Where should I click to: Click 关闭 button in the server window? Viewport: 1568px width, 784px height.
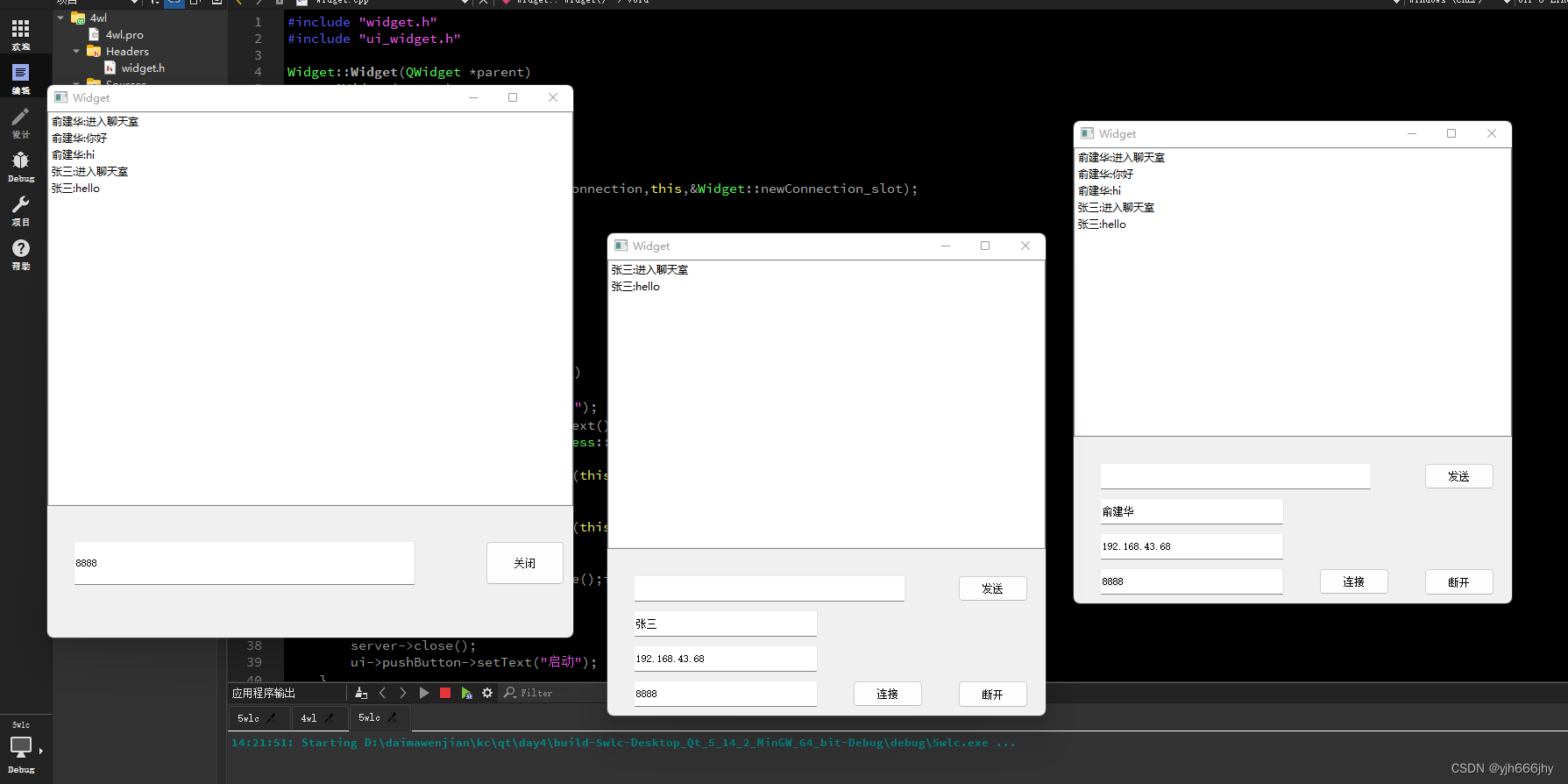(525, 563)
